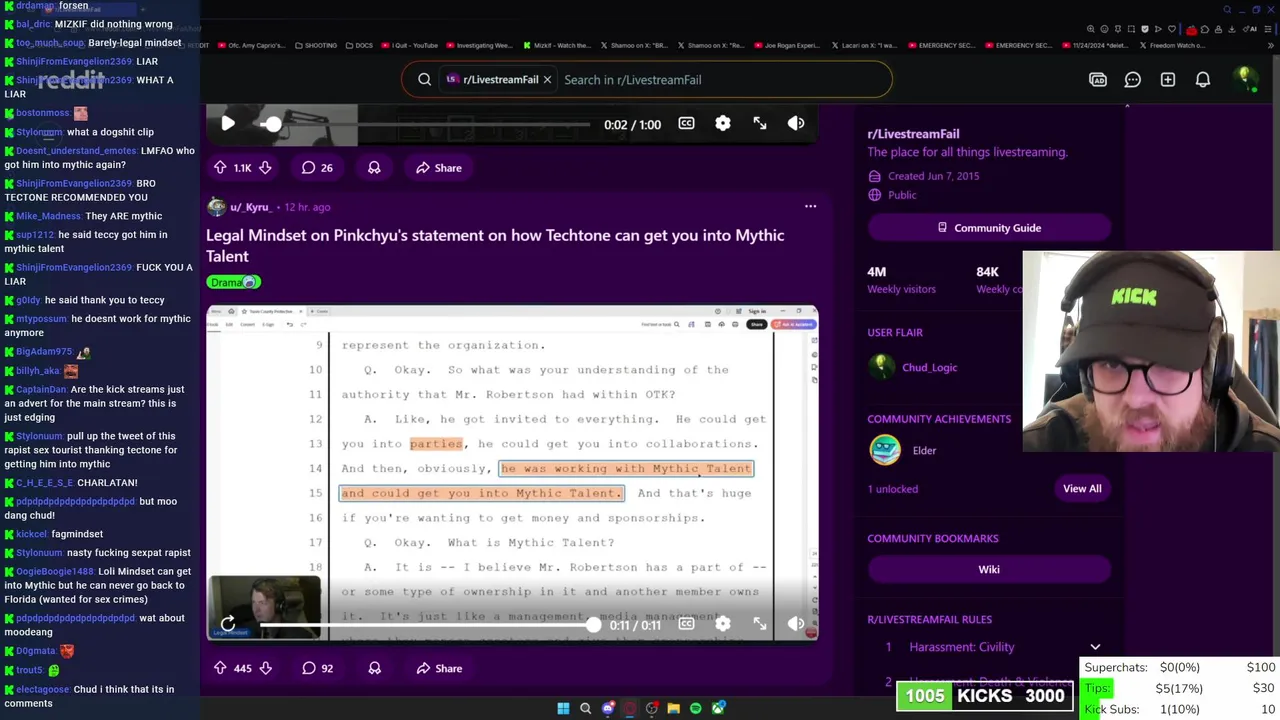The image size is (1280, 720).
Task: Open Reddit chat icon
Action: pyautogui.click(x=1133, y=80)
